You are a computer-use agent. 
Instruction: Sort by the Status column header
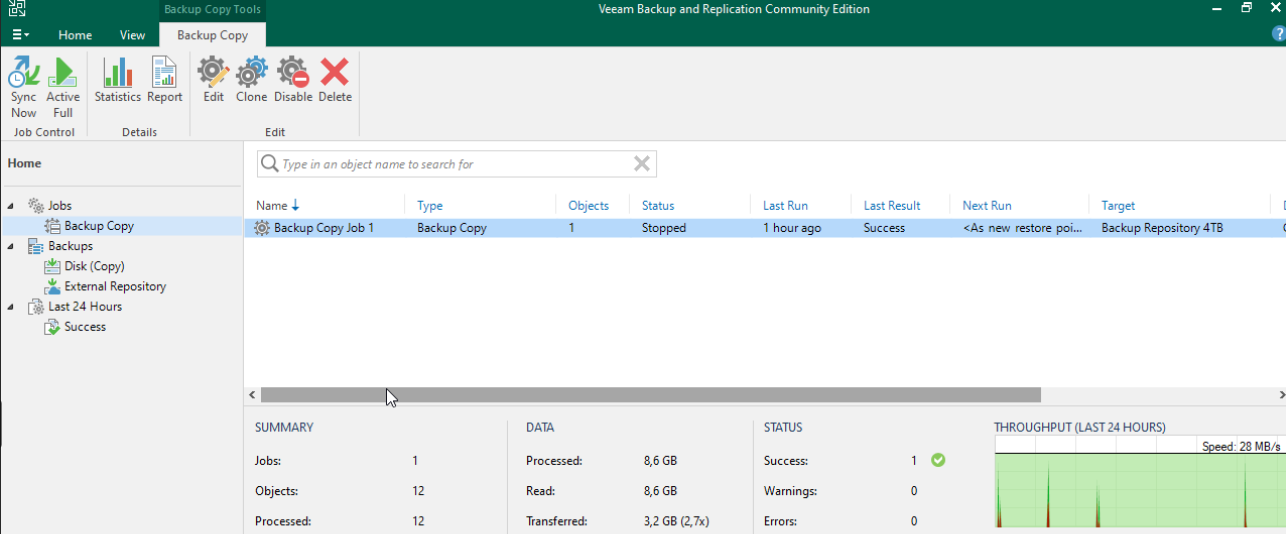click(658, 205)
